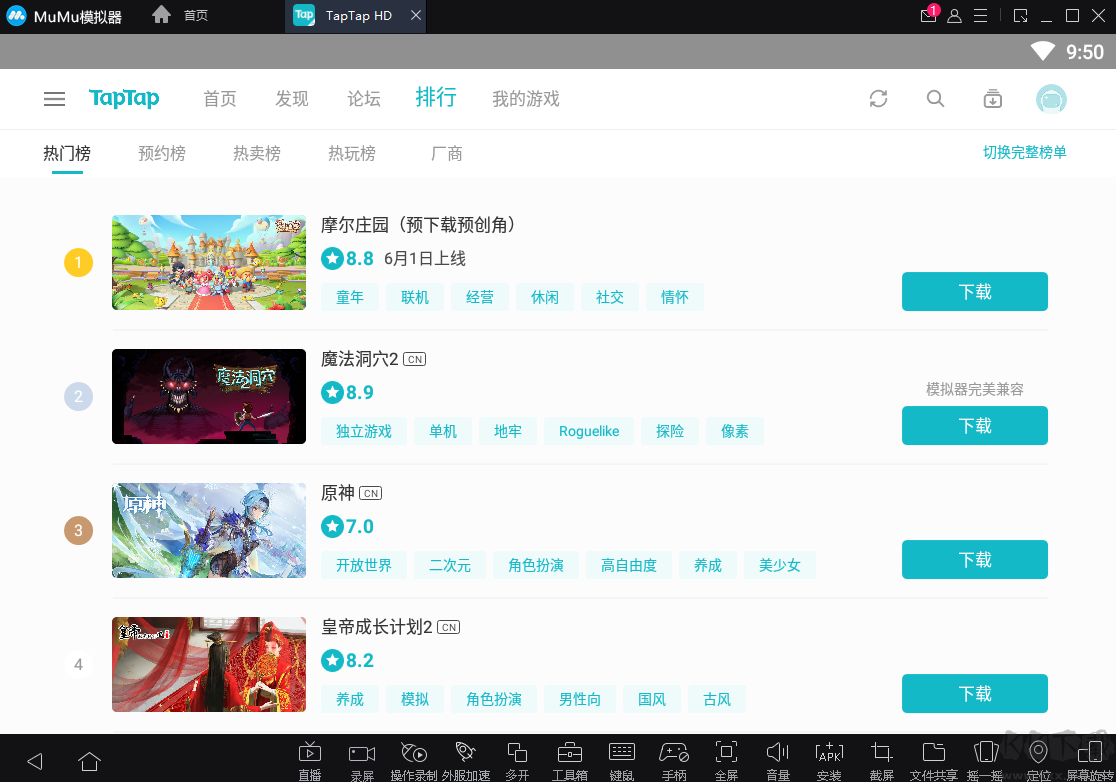Click 摩尔庄园（预下载预创角） title

418,226
